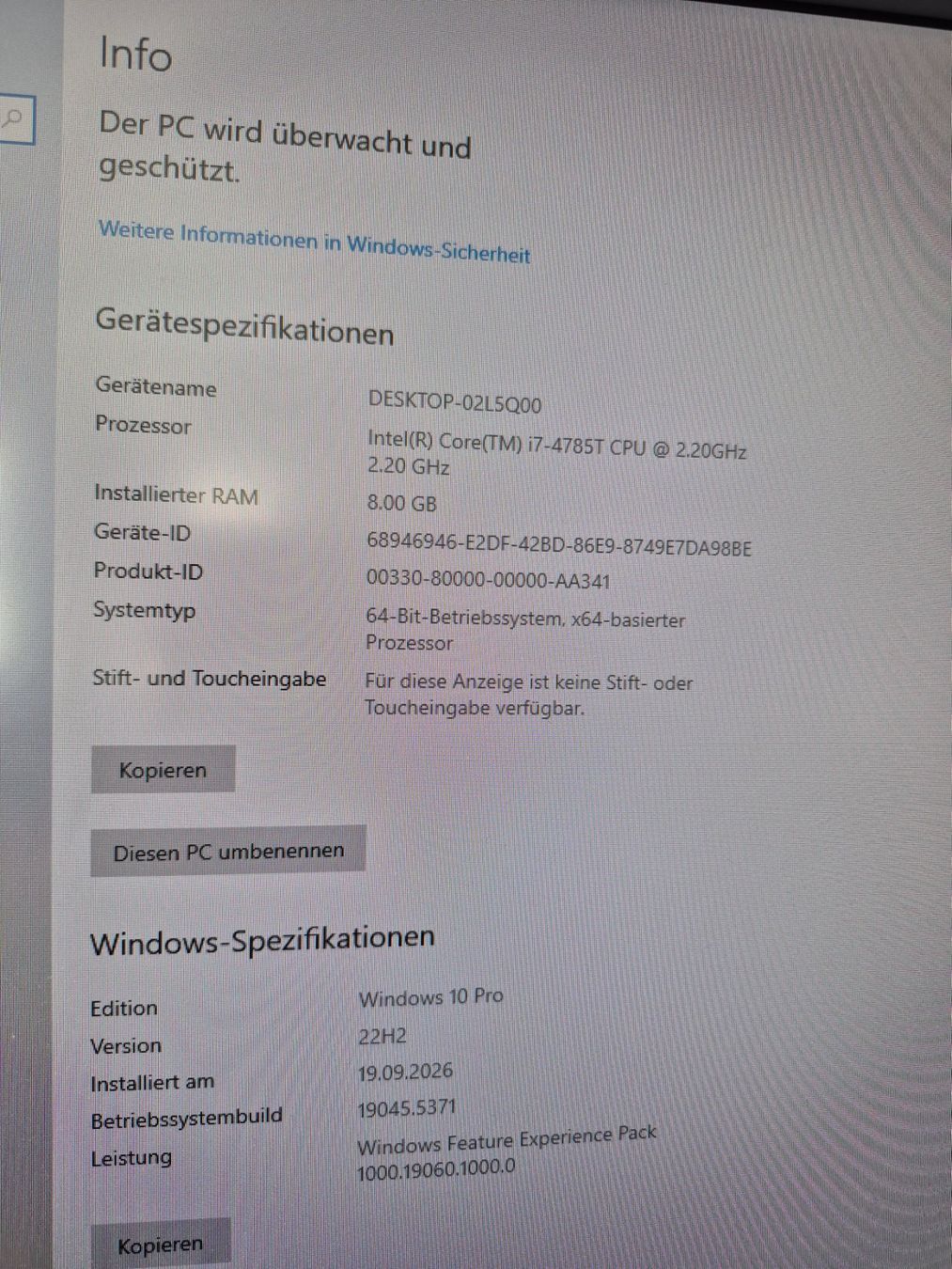This screenshot has height=1269, width=952.
Task: Click the Installierter RAM label
Action: [x=176, y=494]
